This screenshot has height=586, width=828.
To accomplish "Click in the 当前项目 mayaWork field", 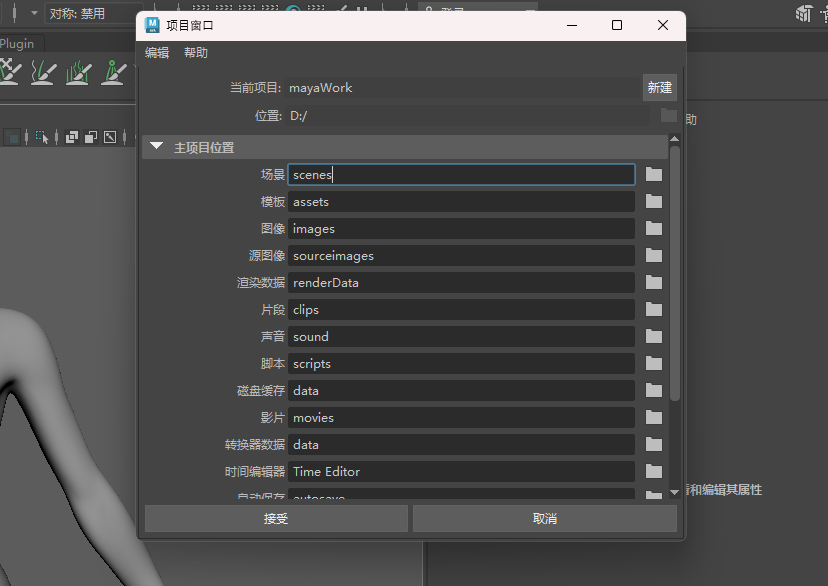I will 463,88.
